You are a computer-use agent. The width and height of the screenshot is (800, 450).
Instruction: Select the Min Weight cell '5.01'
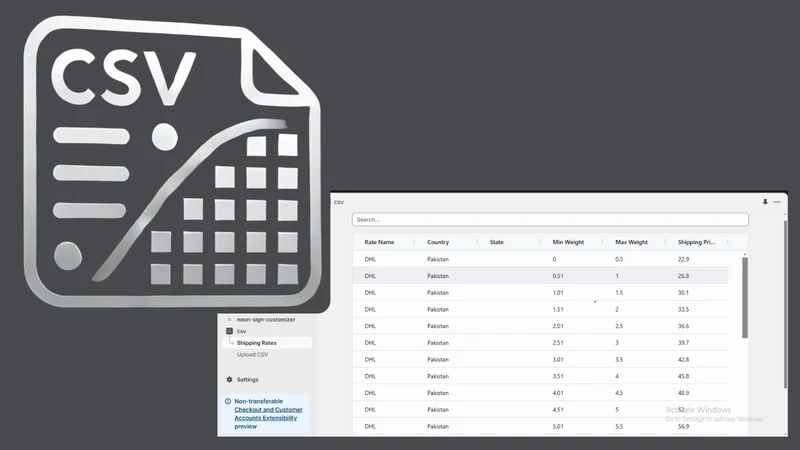coord(558,427)
